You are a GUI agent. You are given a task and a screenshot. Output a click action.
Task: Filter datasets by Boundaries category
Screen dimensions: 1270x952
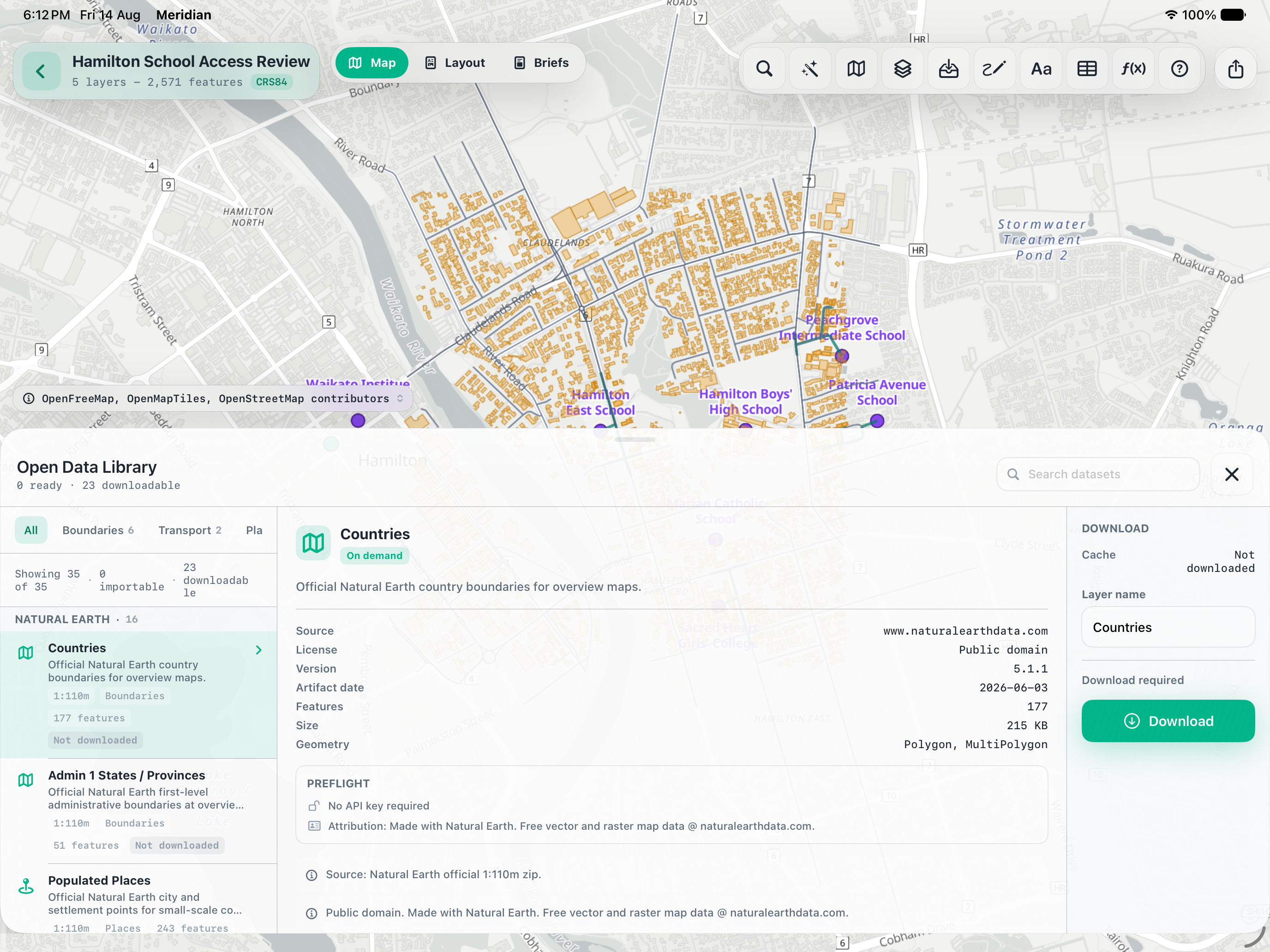[x=98, y=530]
